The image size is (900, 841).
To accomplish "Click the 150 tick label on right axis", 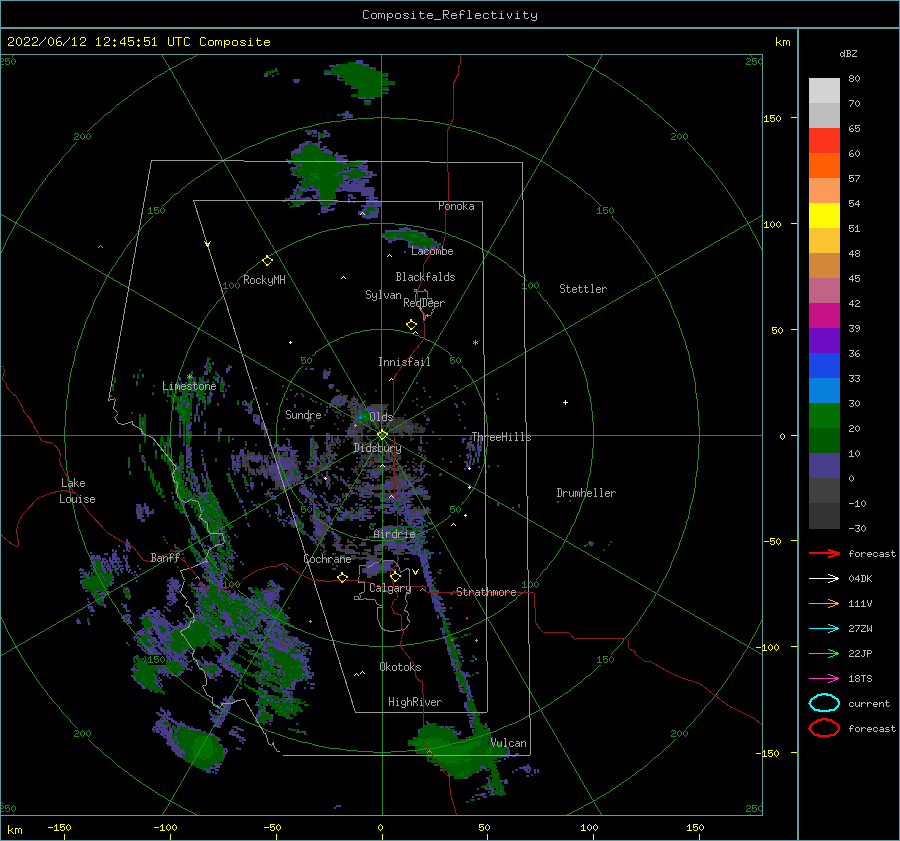I will (772, 118).
